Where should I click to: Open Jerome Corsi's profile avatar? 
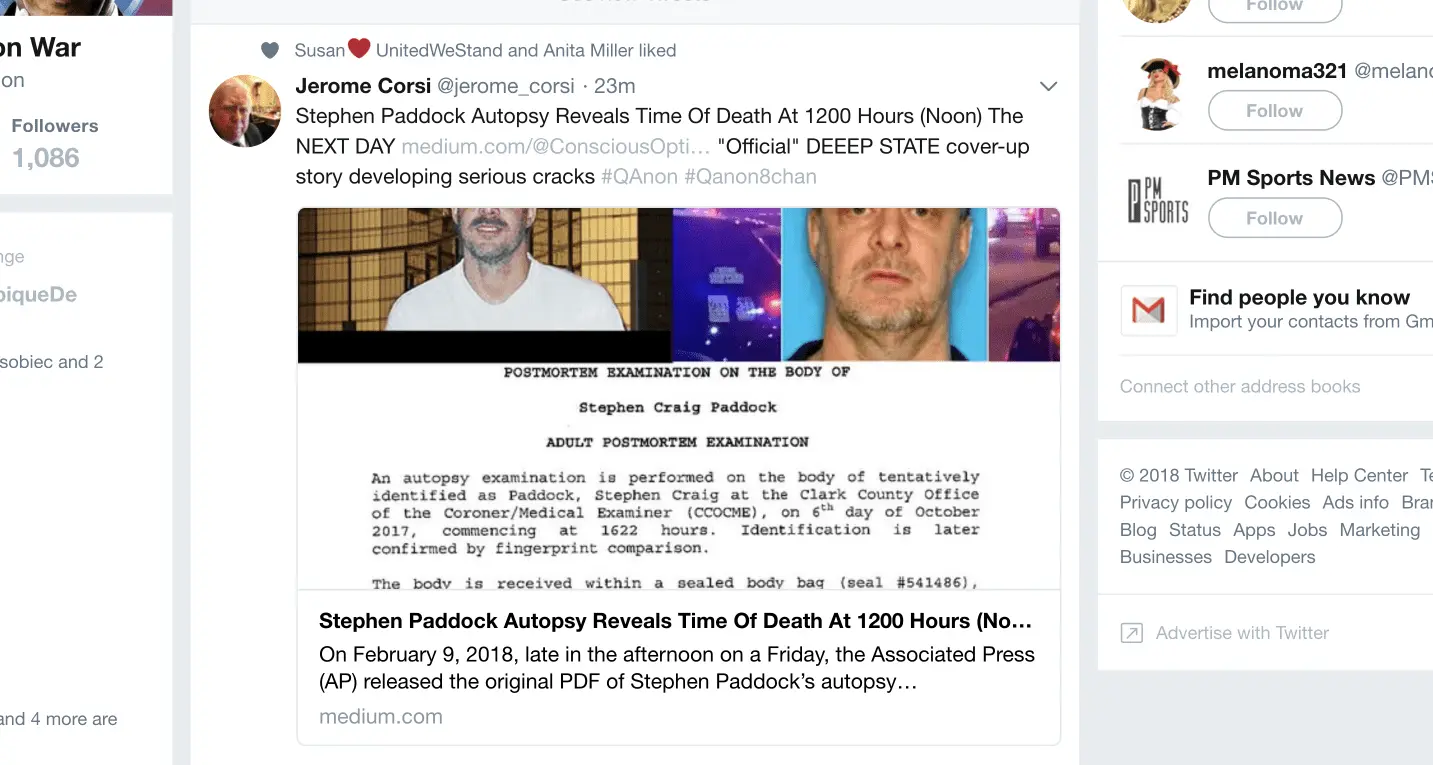(x=245, y=111)
